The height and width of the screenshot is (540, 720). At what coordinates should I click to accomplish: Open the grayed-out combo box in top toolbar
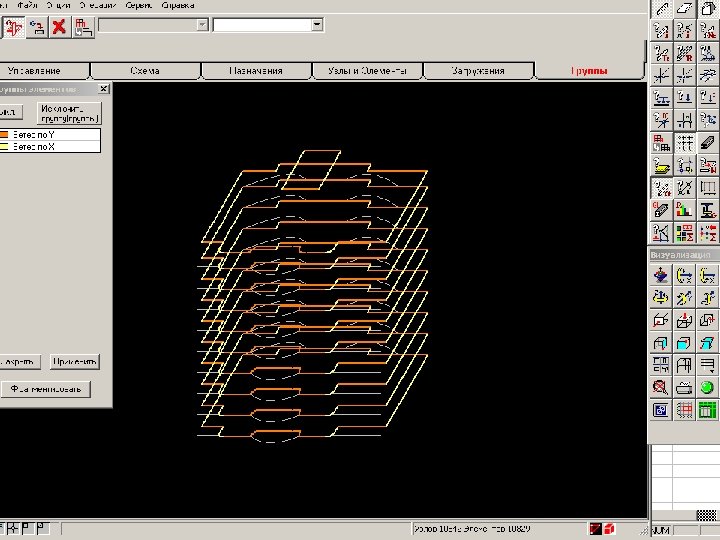pyautogui.click(x=153, y=24)
